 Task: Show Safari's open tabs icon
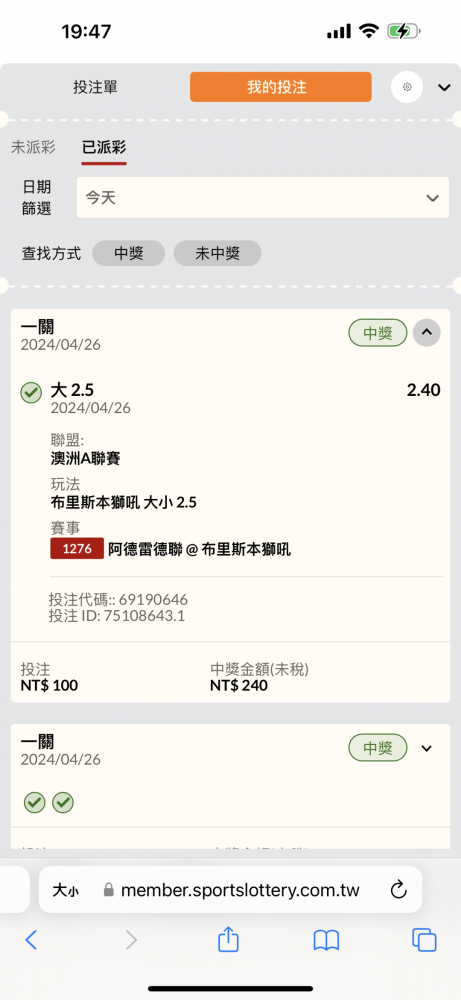coord(424,940)
